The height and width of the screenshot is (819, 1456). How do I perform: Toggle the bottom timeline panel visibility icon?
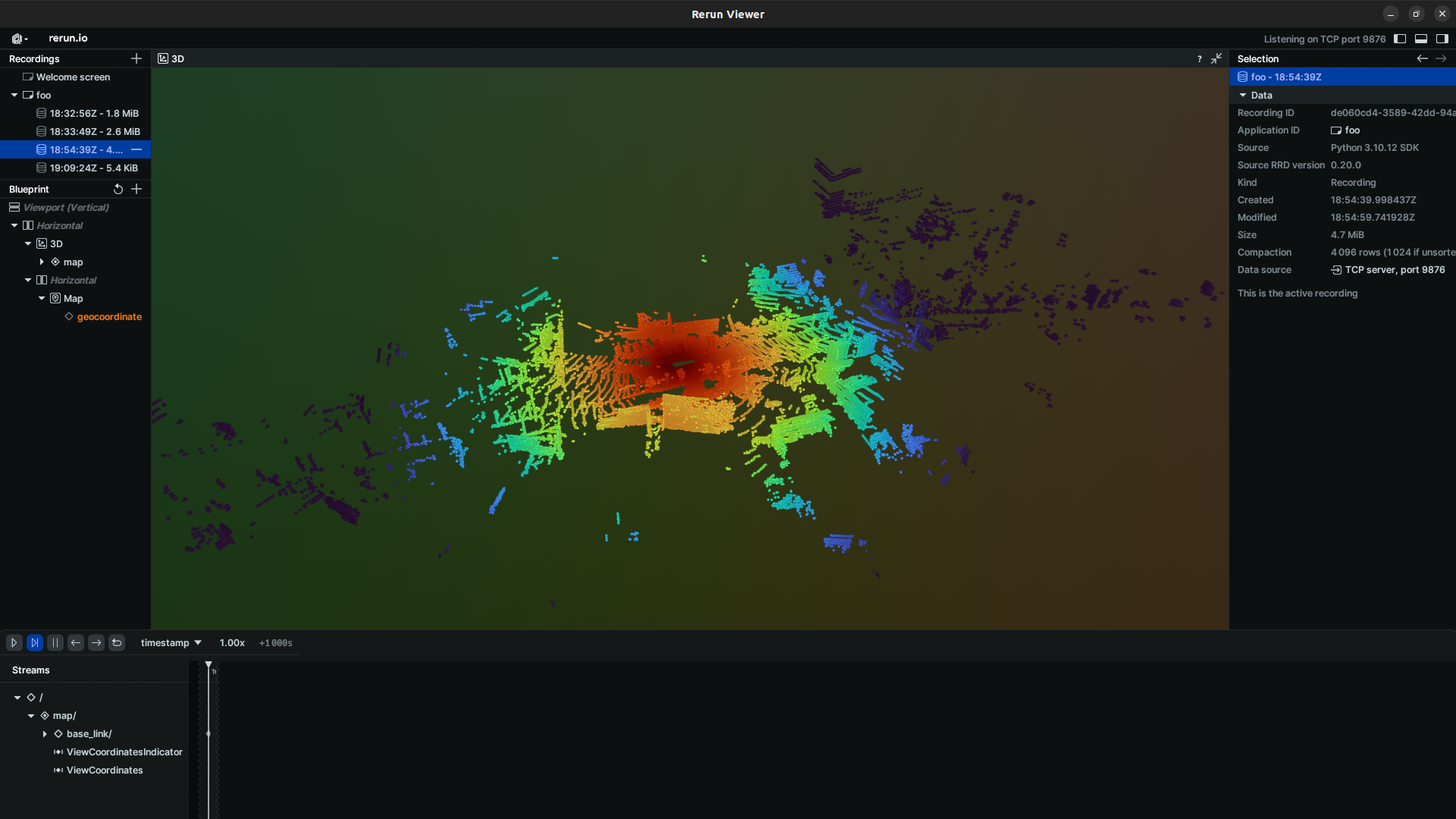click(1420, 38)
